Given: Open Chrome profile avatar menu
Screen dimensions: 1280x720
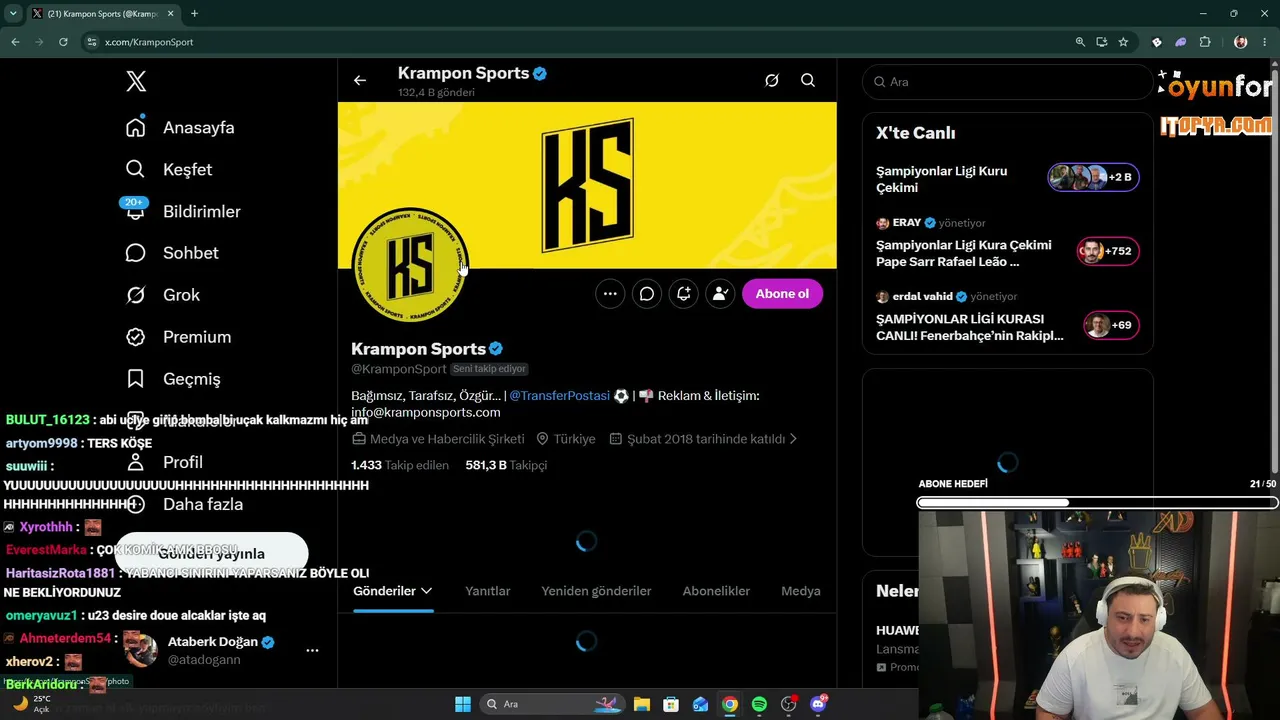Looking at the screenshot, I should [1241, 42].
